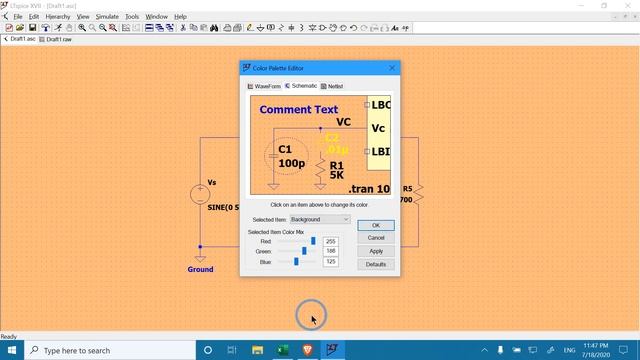Image resolution: width=640 pixels, height=360 pixels.
Task: Close the Color Palette Editor dialog
Action: [x=392, y=68]
